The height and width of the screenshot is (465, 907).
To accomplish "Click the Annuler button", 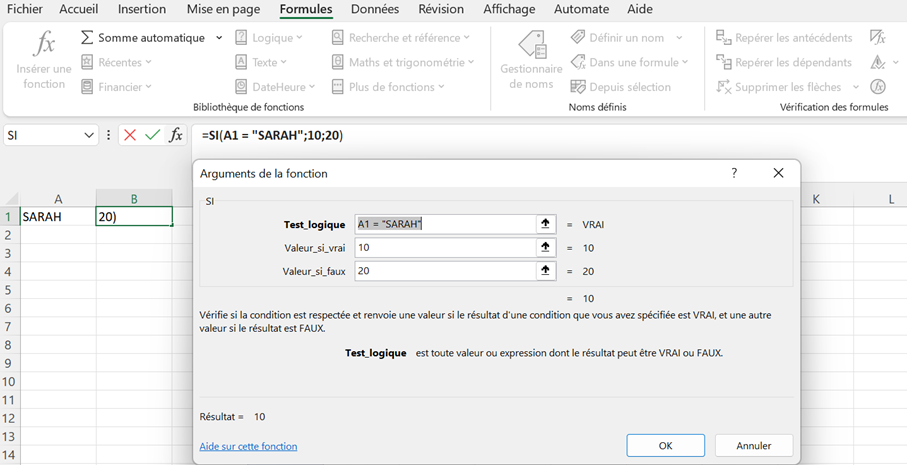I will click(x=754, y=446).
